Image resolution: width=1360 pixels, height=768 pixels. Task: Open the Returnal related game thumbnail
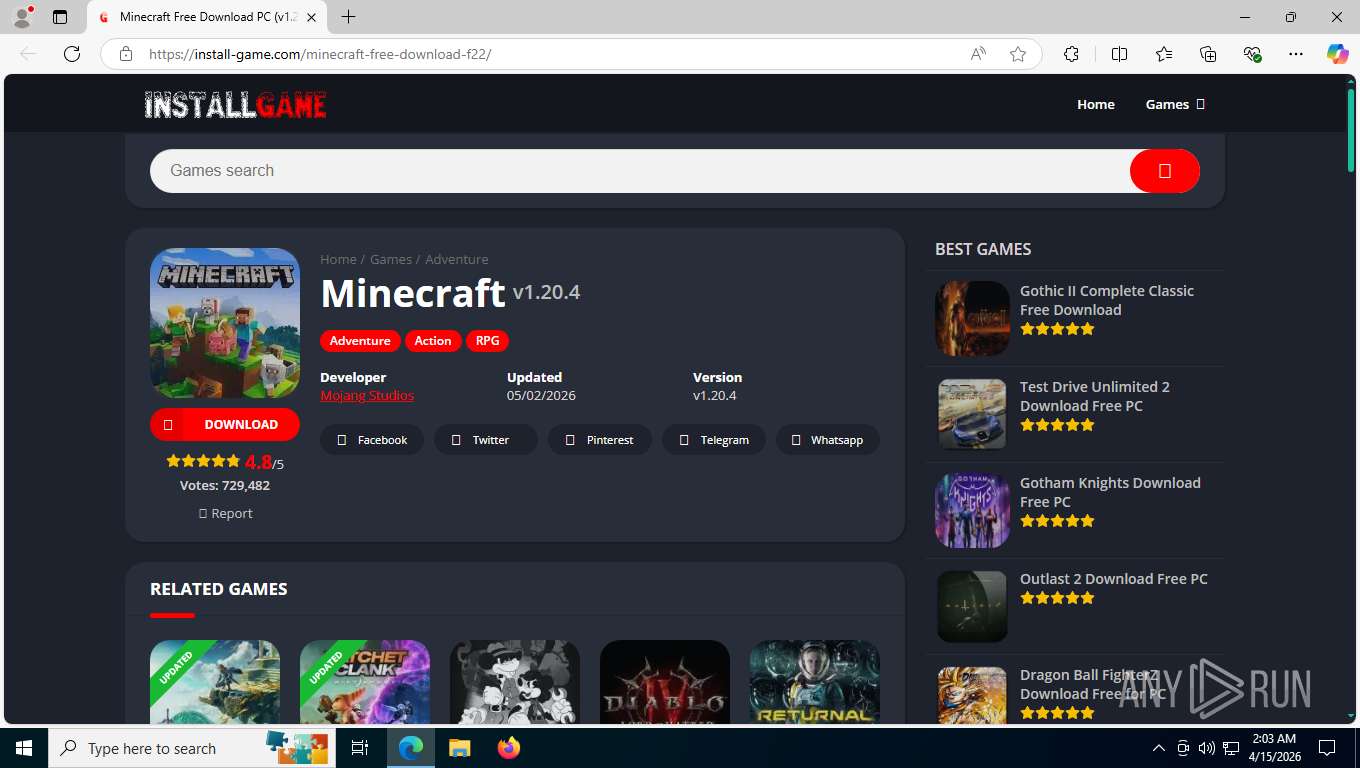[x=815, y=681]
